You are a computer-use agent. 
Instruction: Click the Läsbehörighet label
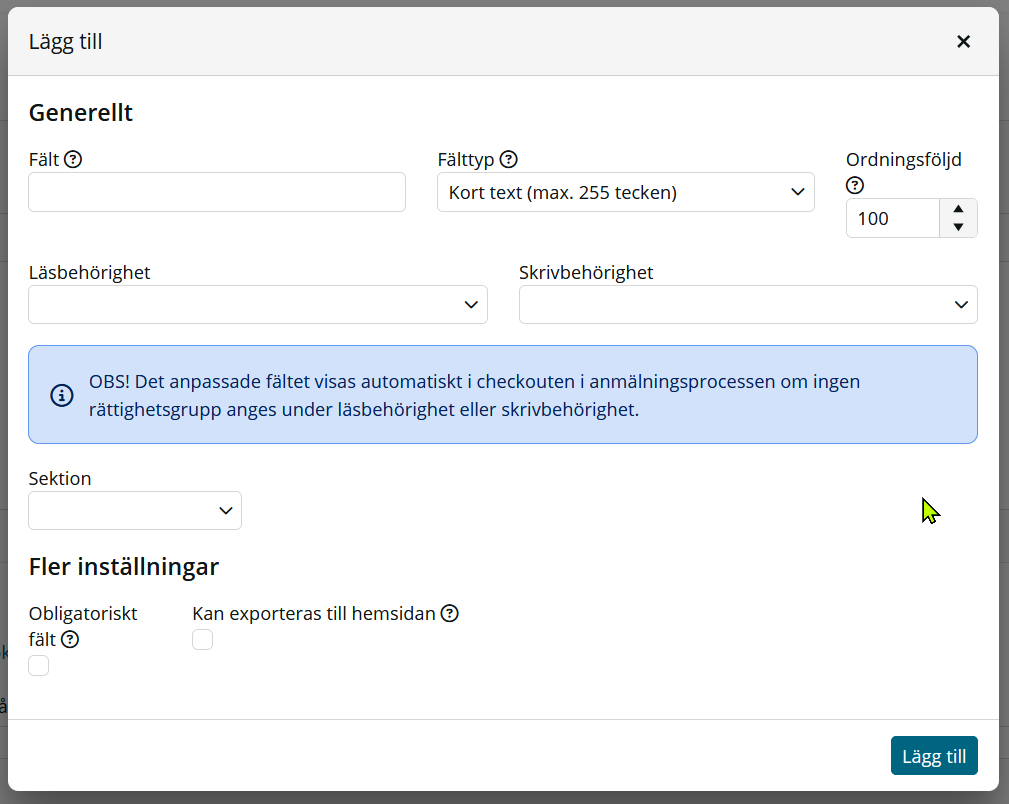tap(89, 272)
